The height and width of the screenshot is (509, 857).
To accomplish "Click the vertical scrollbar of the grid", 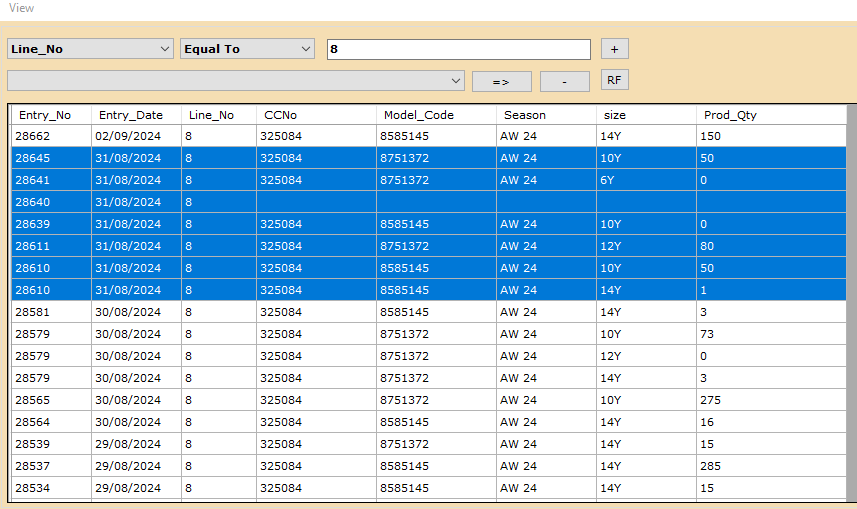I will click(x=851, y=300).
